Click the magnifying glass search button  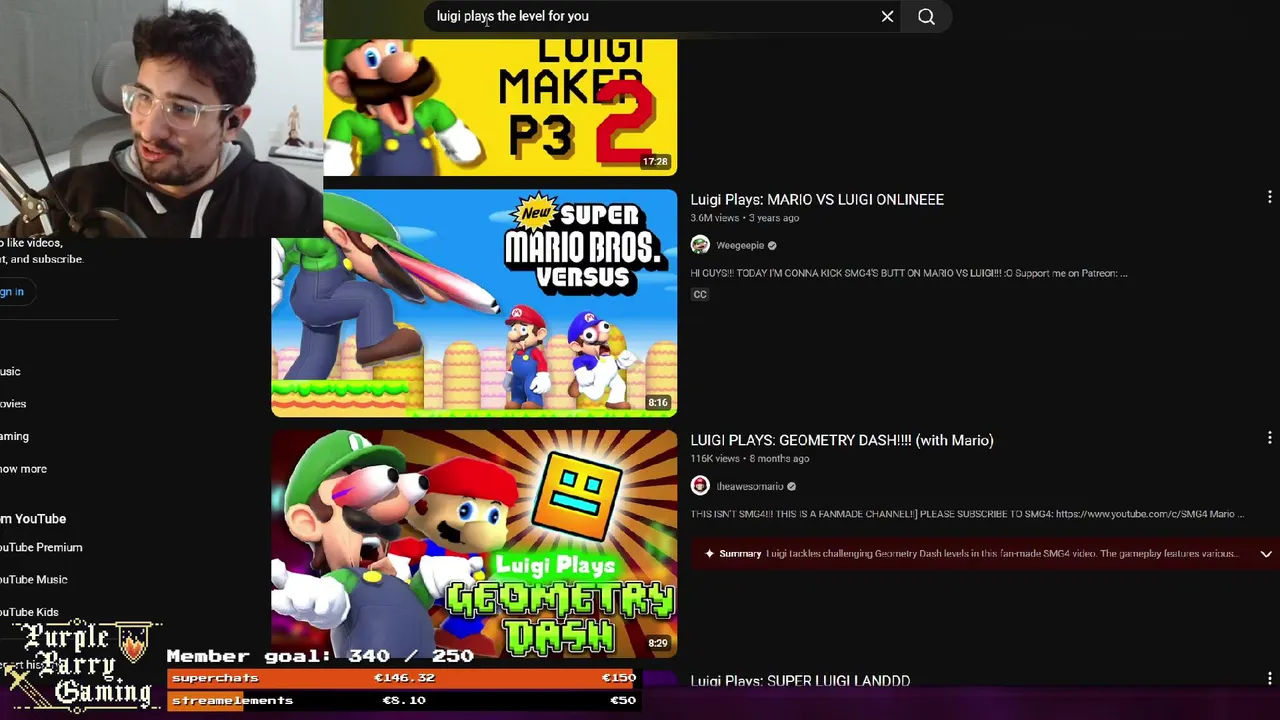pos(926,16)
